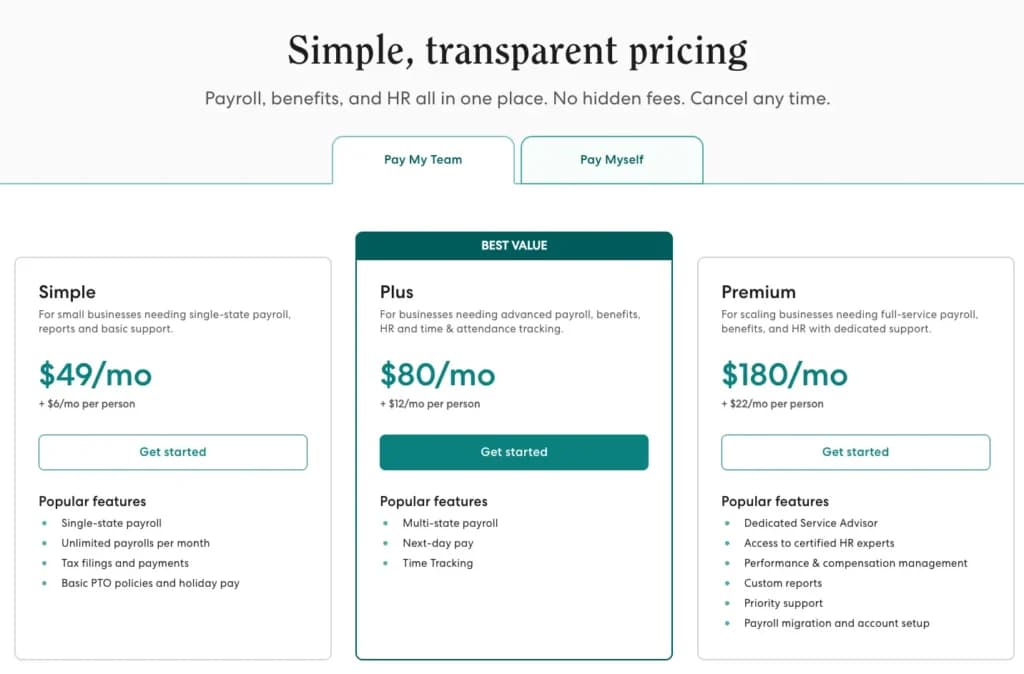Click Custom reports feature item
The height and width of the screenshot is (674, 1024).
pyautogui.click(x=782, y=583)
